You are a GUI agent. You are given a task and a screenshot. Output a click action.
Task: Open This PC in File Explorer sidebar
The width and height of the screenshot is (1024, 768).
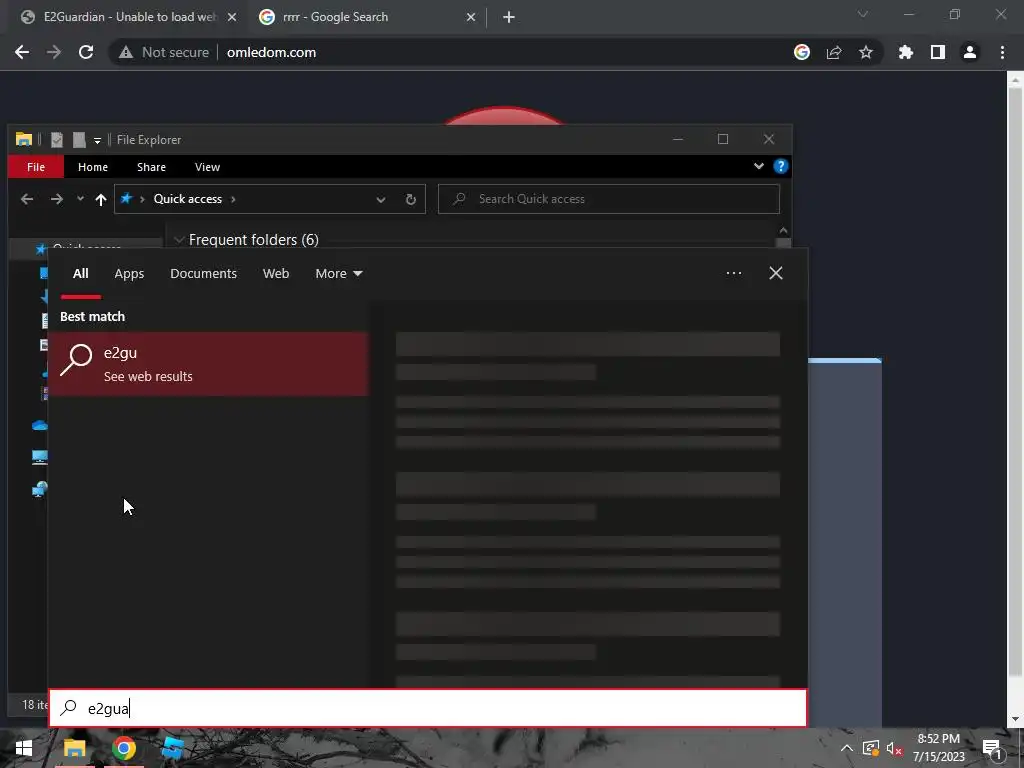(x=39, y=457)
